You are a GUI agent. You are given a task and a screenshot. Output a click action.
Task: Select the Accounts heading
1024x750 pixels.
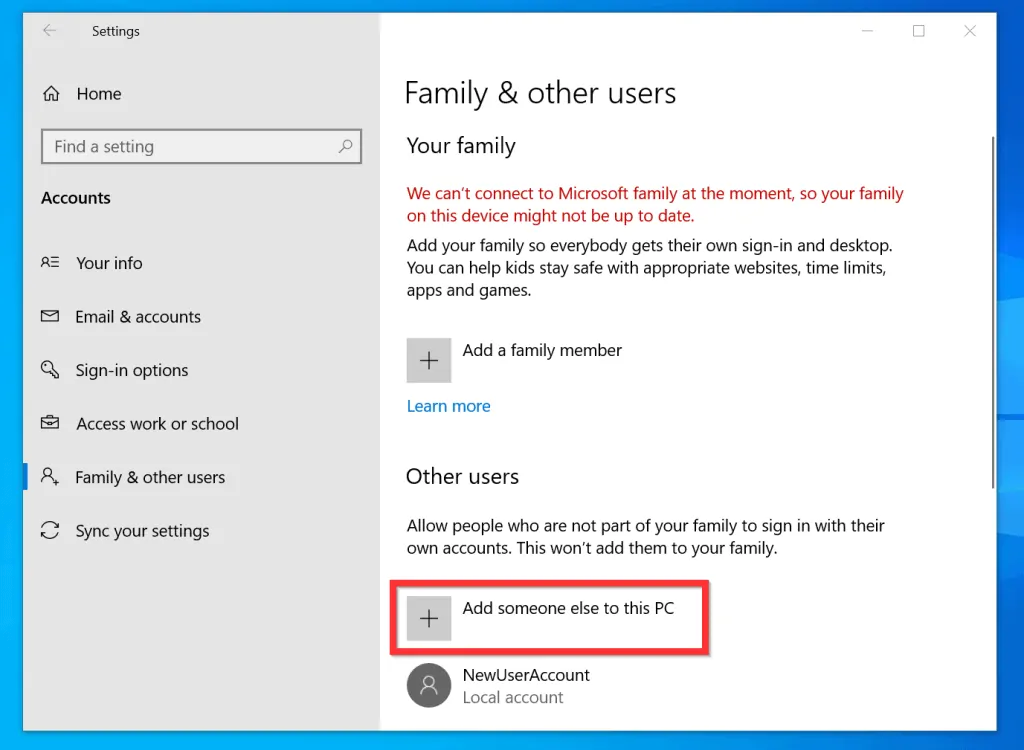[x=75, y=197]
